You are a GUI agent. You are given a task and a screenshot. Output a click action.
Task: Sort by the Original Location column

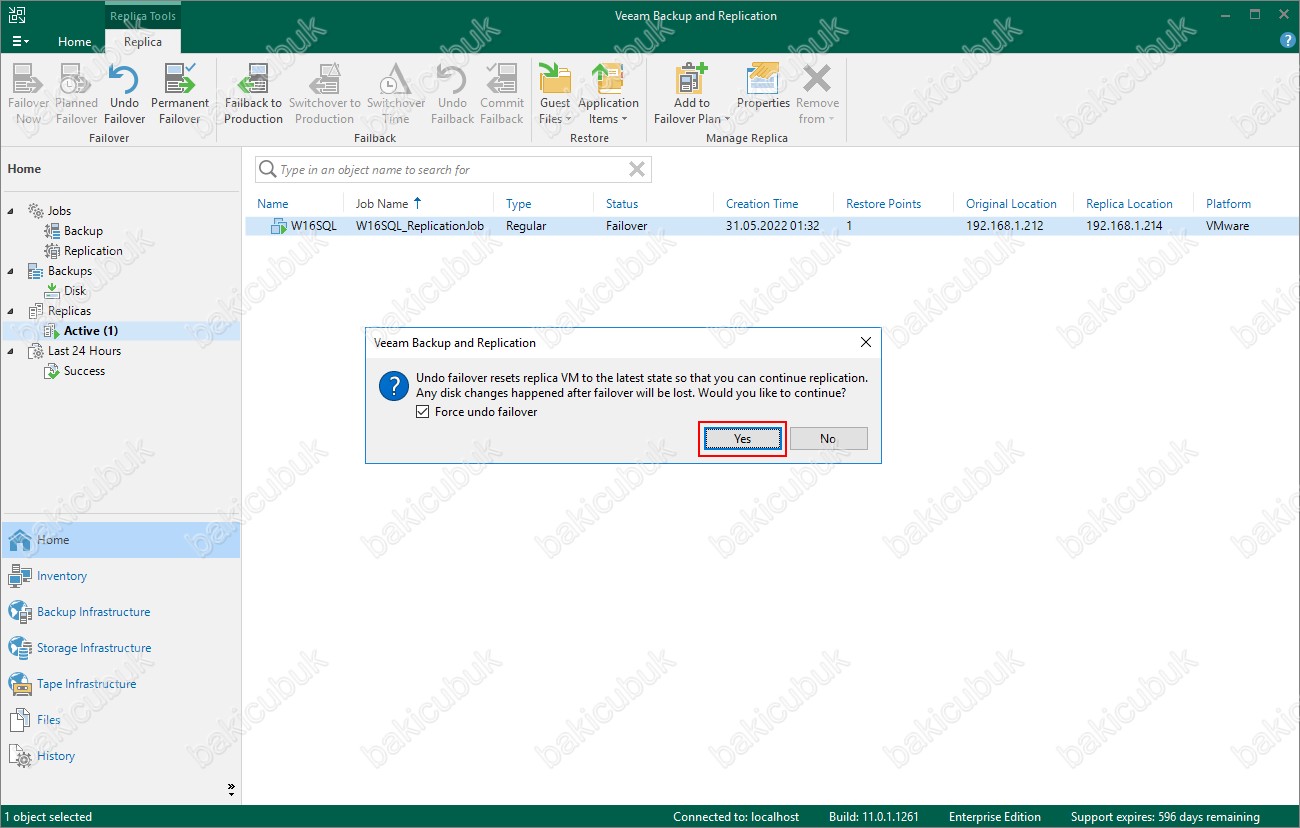(1011, 204)
